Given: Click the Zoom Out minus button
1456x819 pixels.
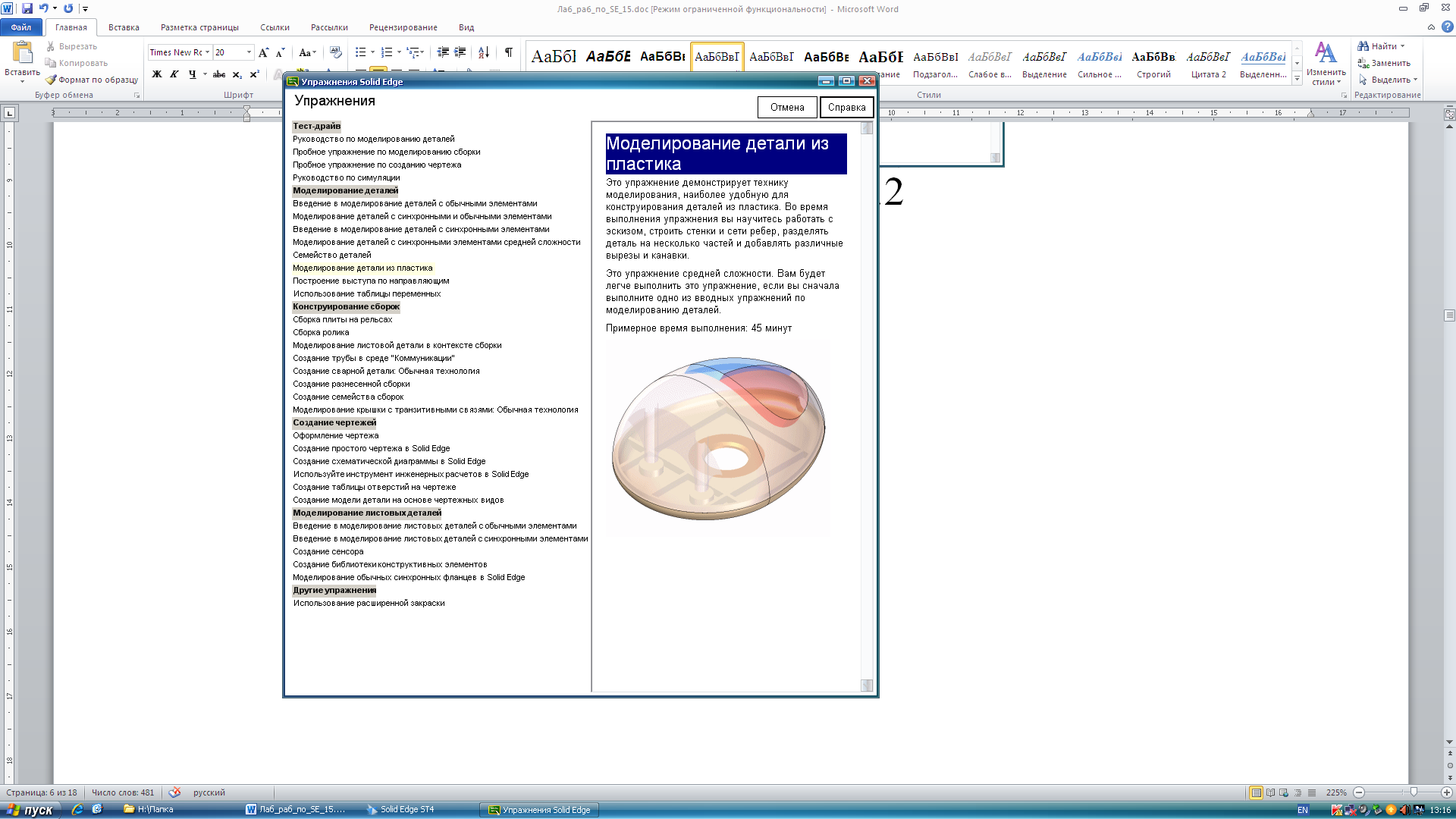Looking at the screenshot, I should click(1359, 792).
